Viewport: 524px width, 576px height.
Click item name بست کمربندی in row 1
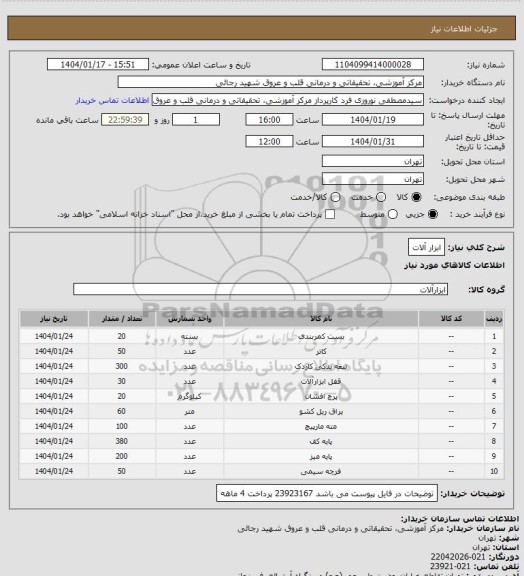coord(321,336)
